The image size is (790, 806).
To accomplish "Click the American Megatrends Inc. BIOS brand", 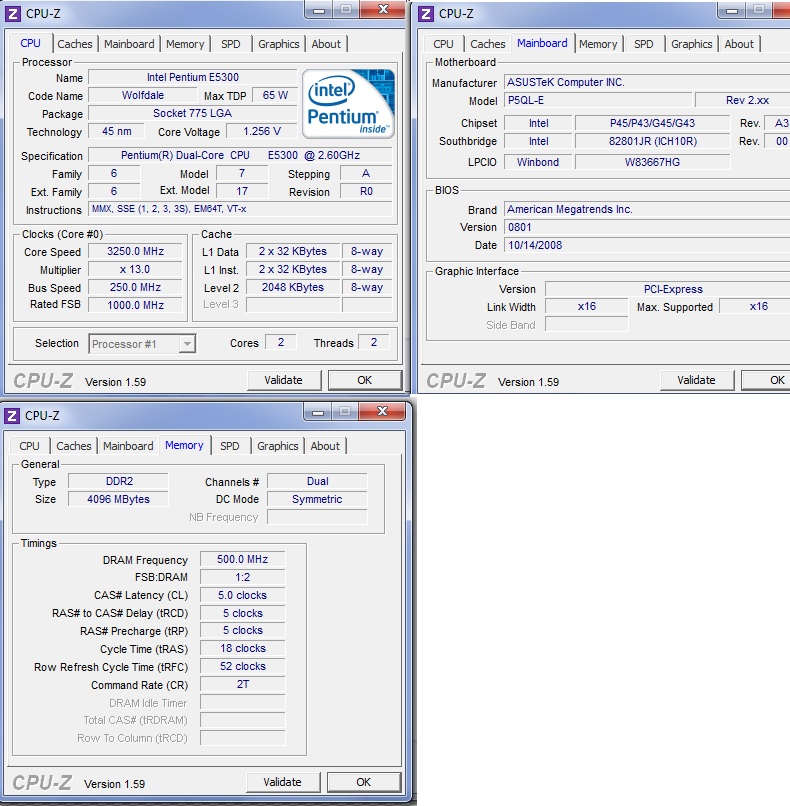I will (x=647, y=209).
